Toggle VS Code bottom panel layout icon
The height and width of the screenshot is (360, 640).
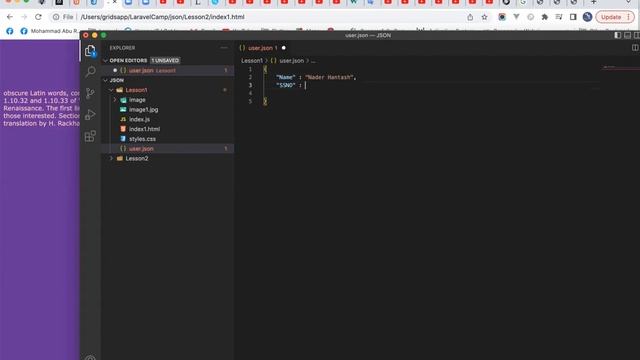[x=627, y=36]
